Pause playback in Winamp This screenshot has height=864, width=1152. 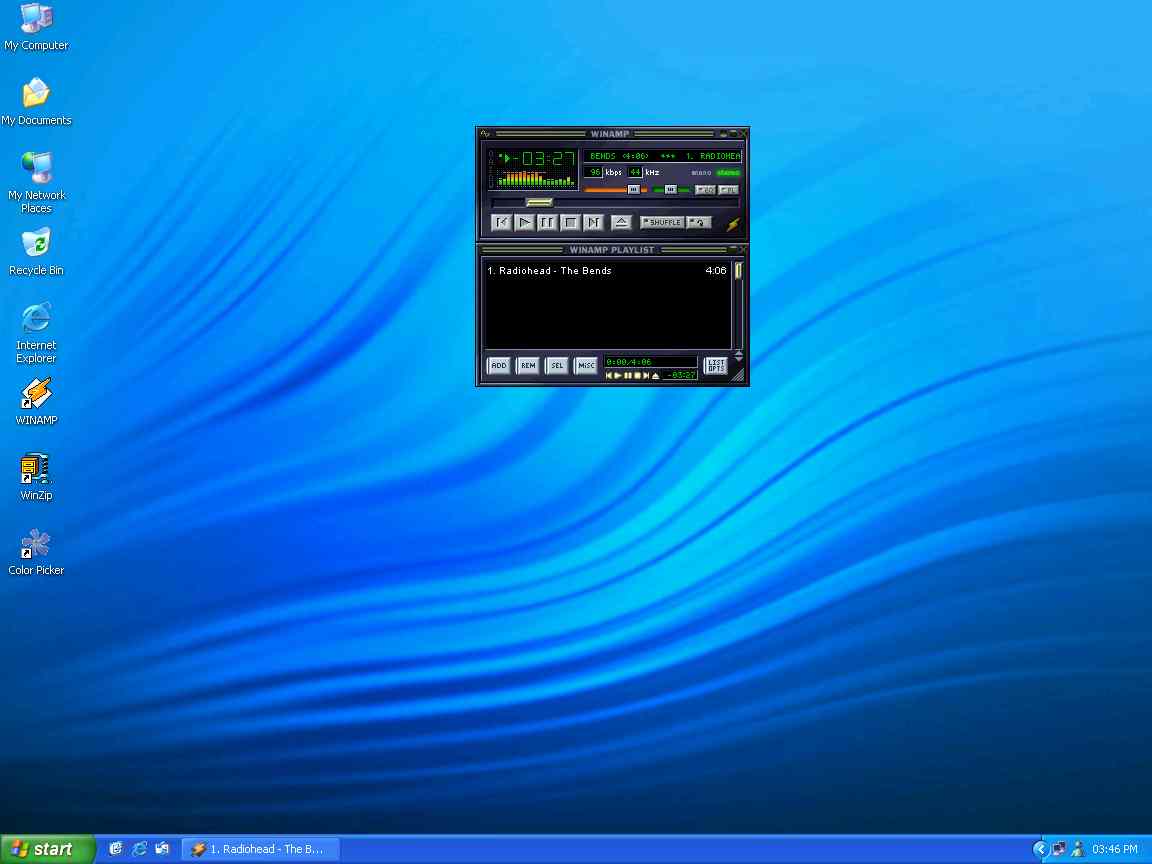(x=547, y=222)
